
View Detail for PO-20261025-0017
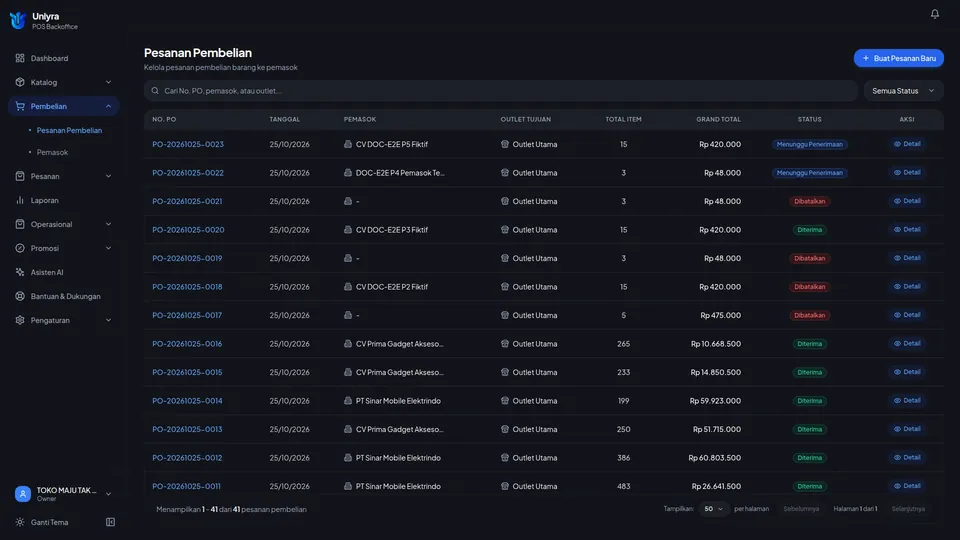(907, 315)
